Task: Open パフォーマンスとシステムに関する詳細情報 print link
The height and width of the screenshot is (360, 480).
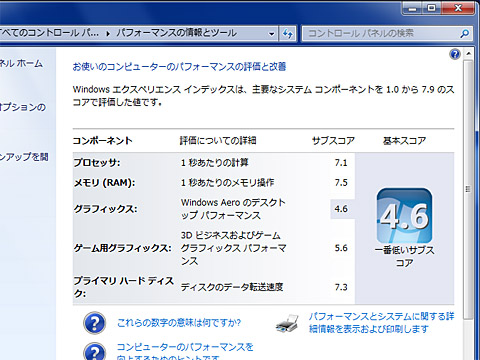Action: pyautogui.click(x=381, y=323)
